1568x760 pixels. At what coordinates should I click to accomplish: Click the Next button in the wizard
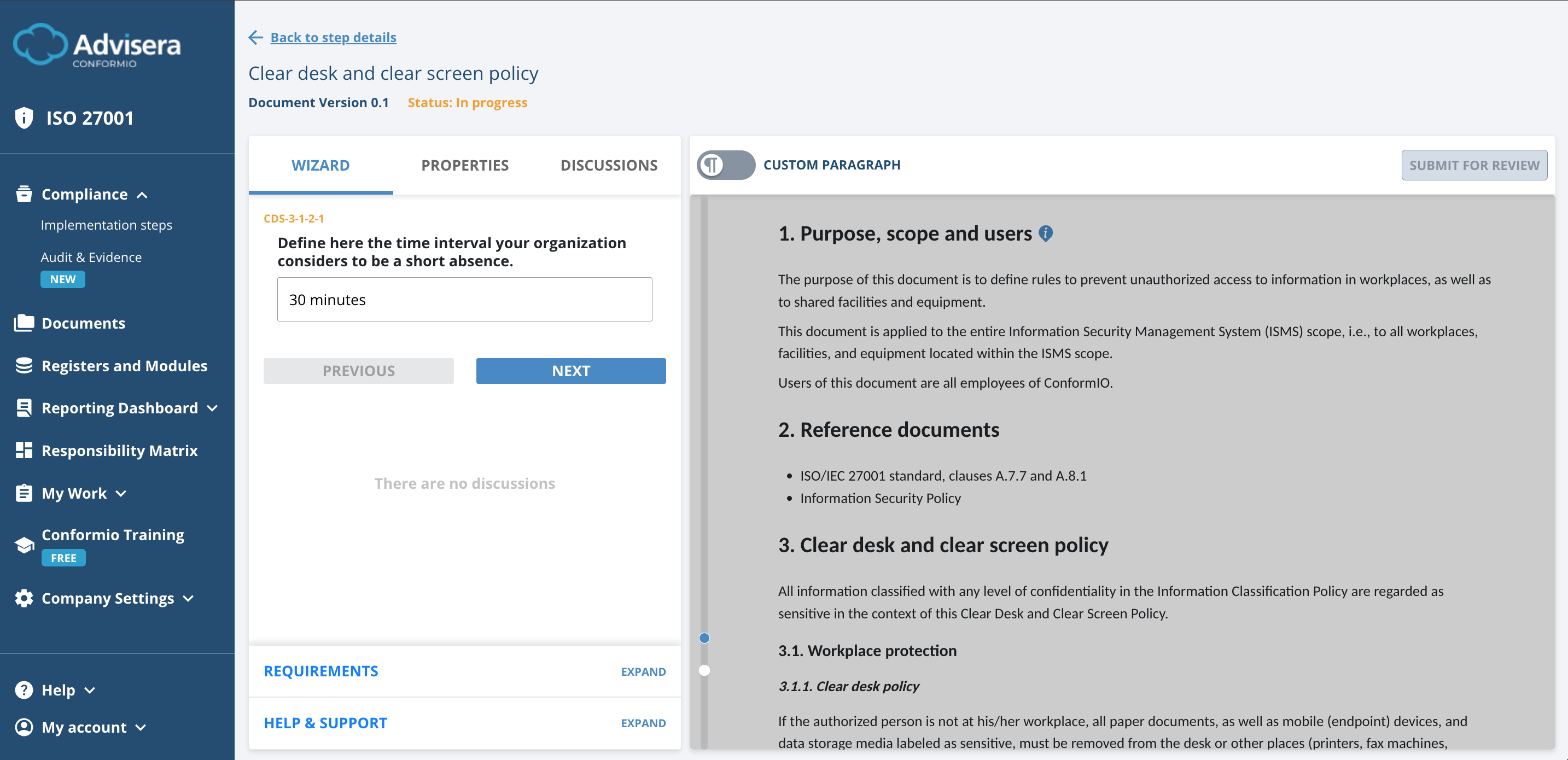point(570,371)
